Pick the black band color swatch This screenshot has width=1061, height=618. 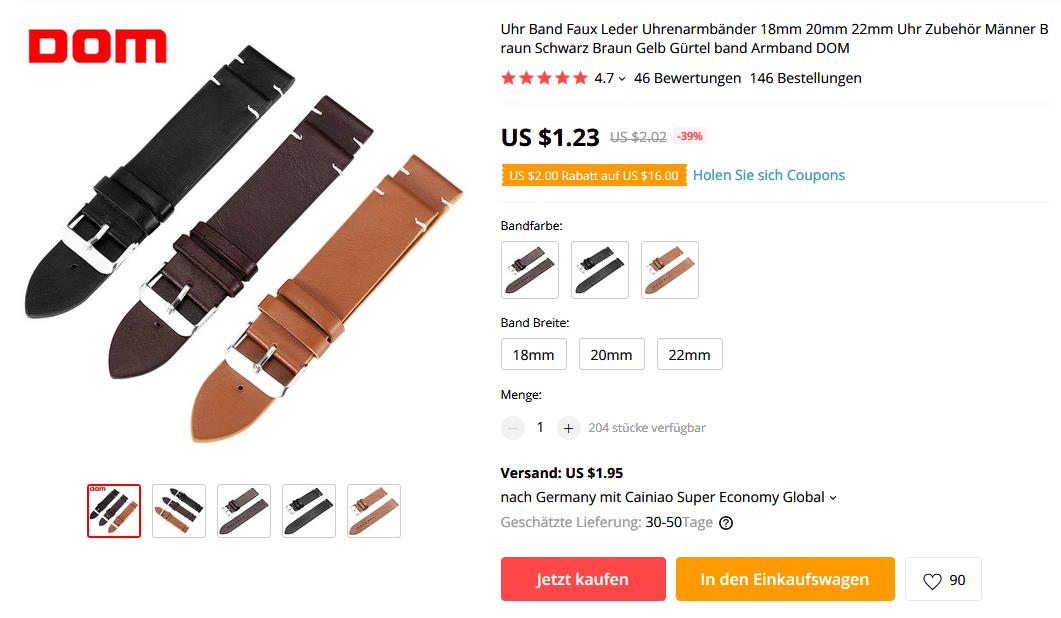(600, 270)
